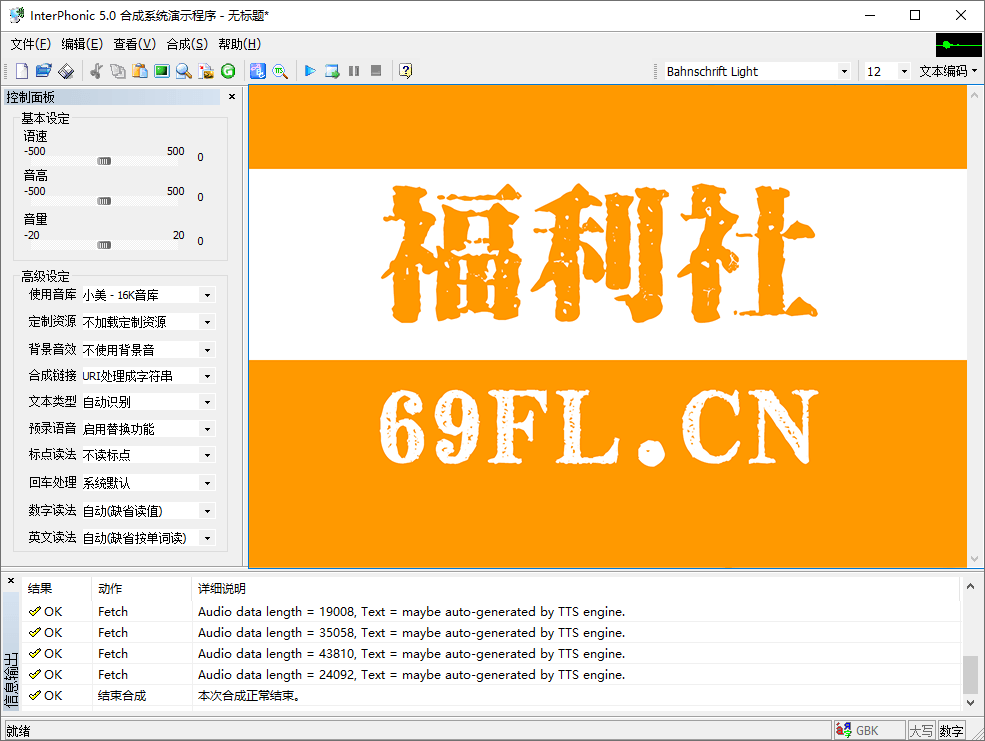Open the 帮助(H) menu
This screenshot has height=741, width=985.
[239, 44]
